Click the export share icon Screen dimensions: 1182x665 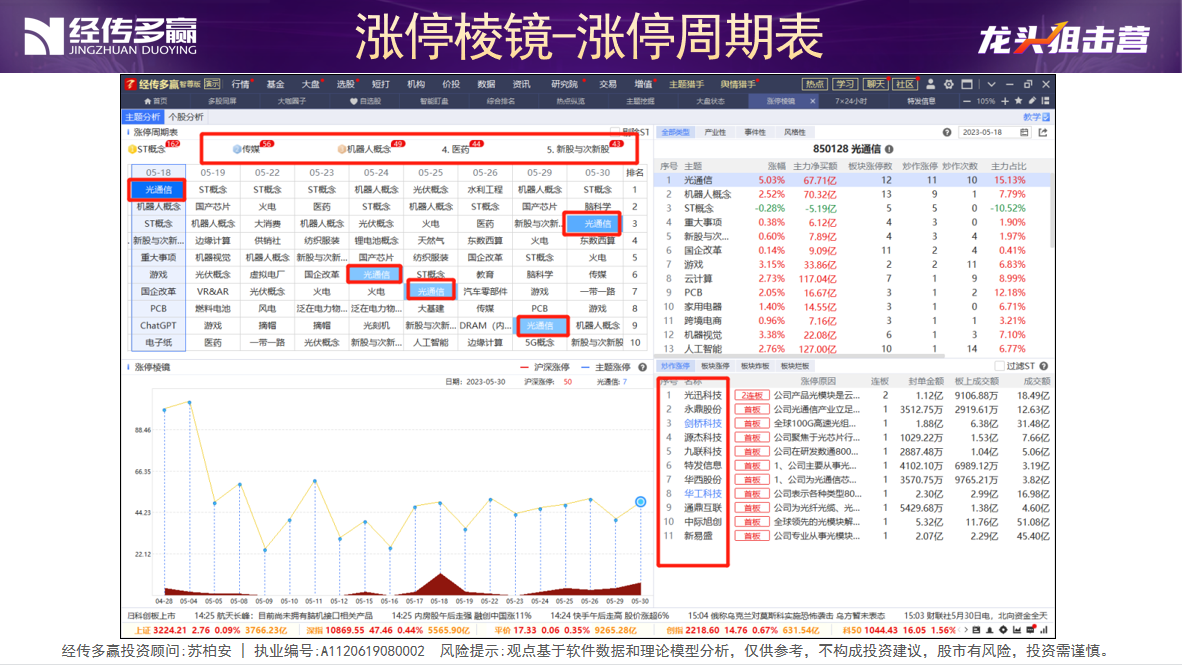point(1043,132)
